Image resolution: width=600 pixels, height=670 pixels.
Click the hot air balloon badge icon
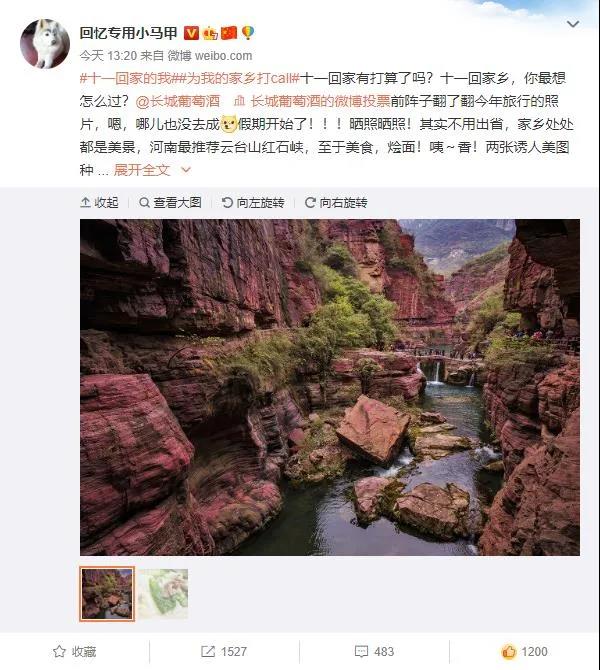point(248,33)
